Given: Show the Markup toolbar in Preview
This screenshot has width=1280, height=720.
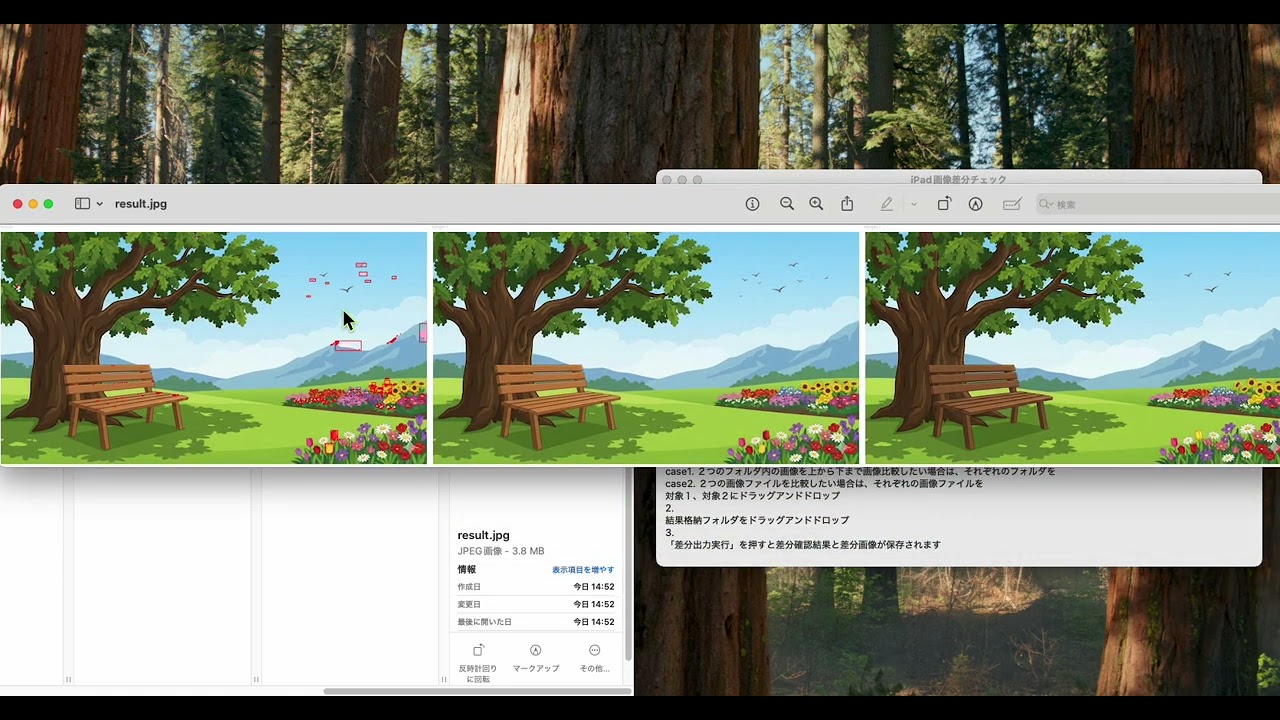Looking at the screenshot, I should 975,204.
